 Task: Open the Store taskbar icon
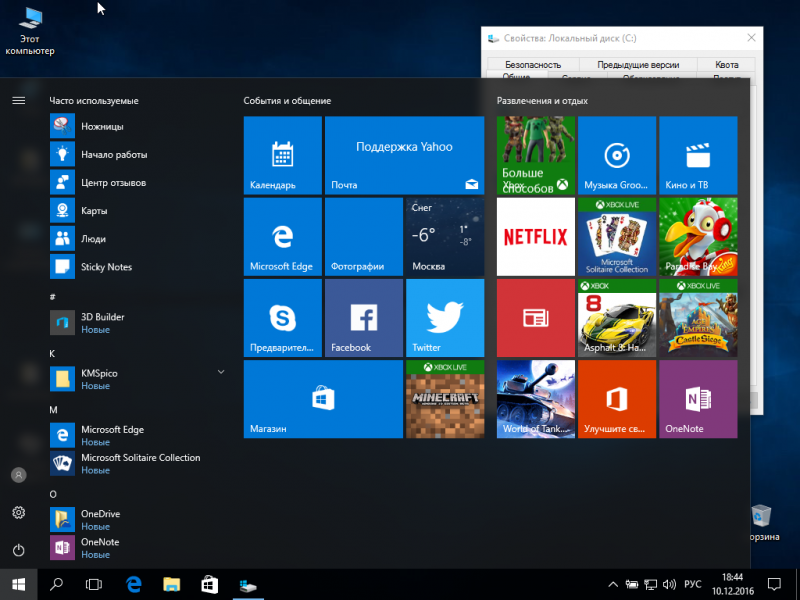click(x=210, y=584)
